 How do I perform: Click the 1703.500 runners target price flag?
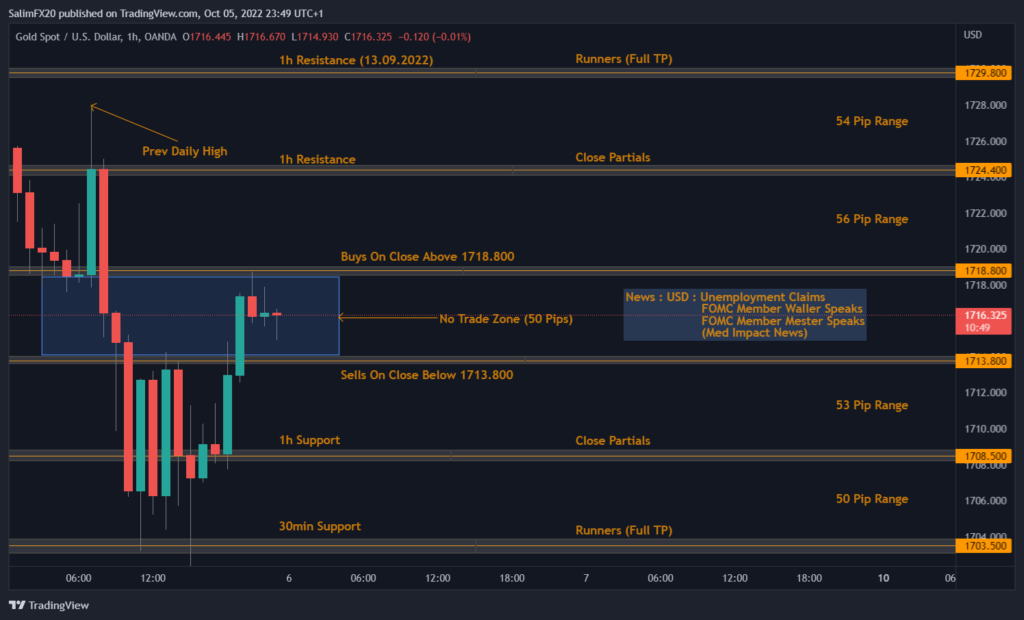[x=983, y=546]
